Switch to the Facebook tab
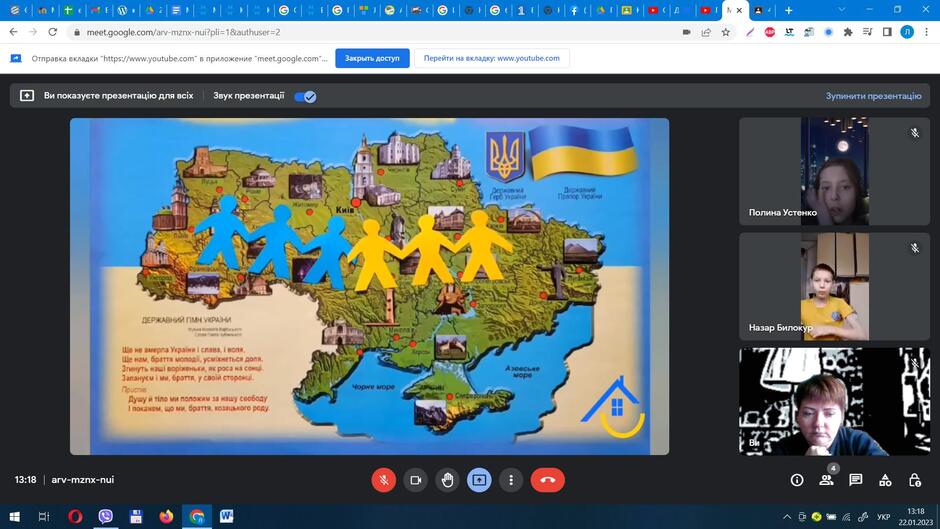The height and width of the screenshot is (529, 940). click(578, 10)
